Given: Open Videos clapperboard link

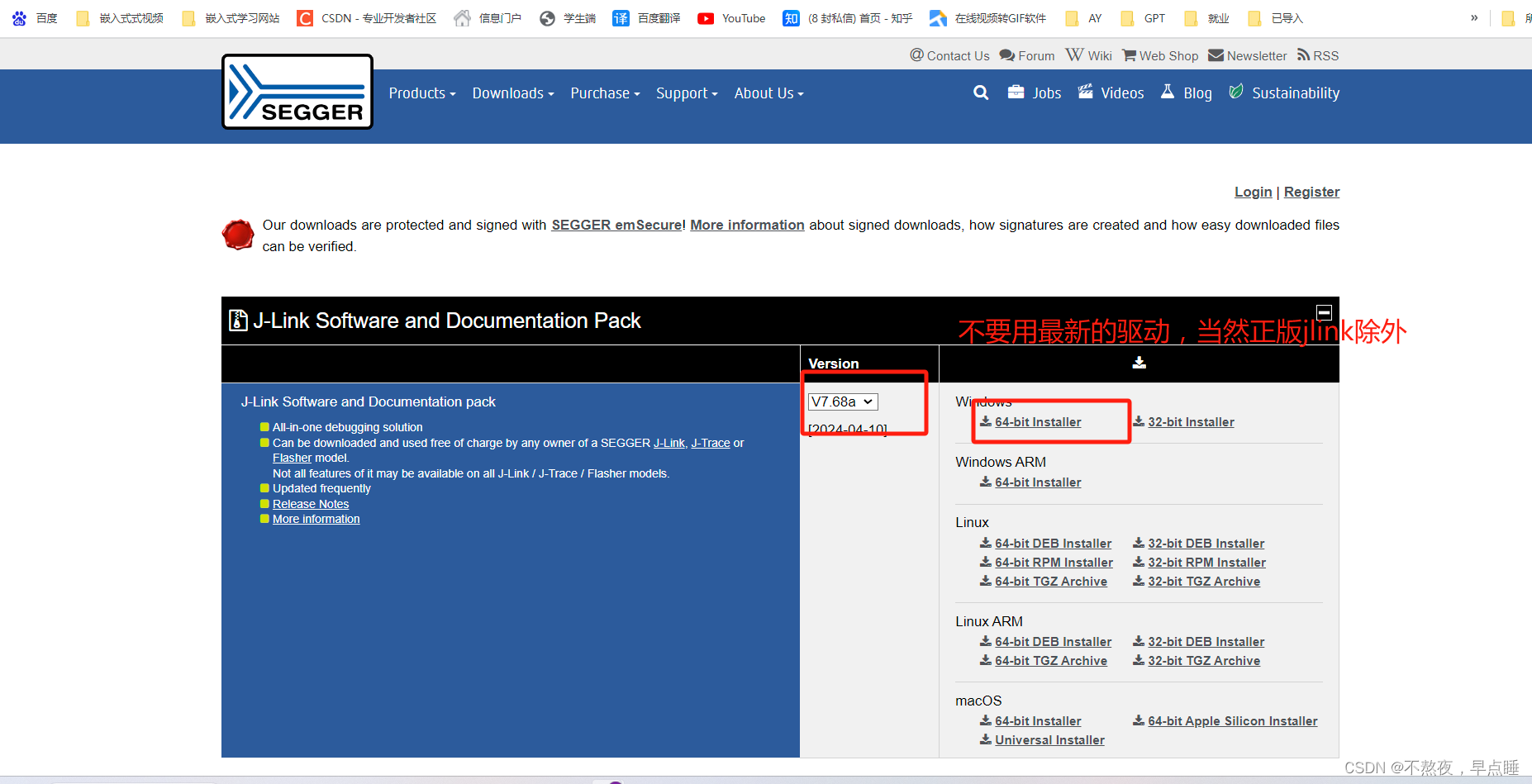Looking at the screenshot, I should [1111, 93].
